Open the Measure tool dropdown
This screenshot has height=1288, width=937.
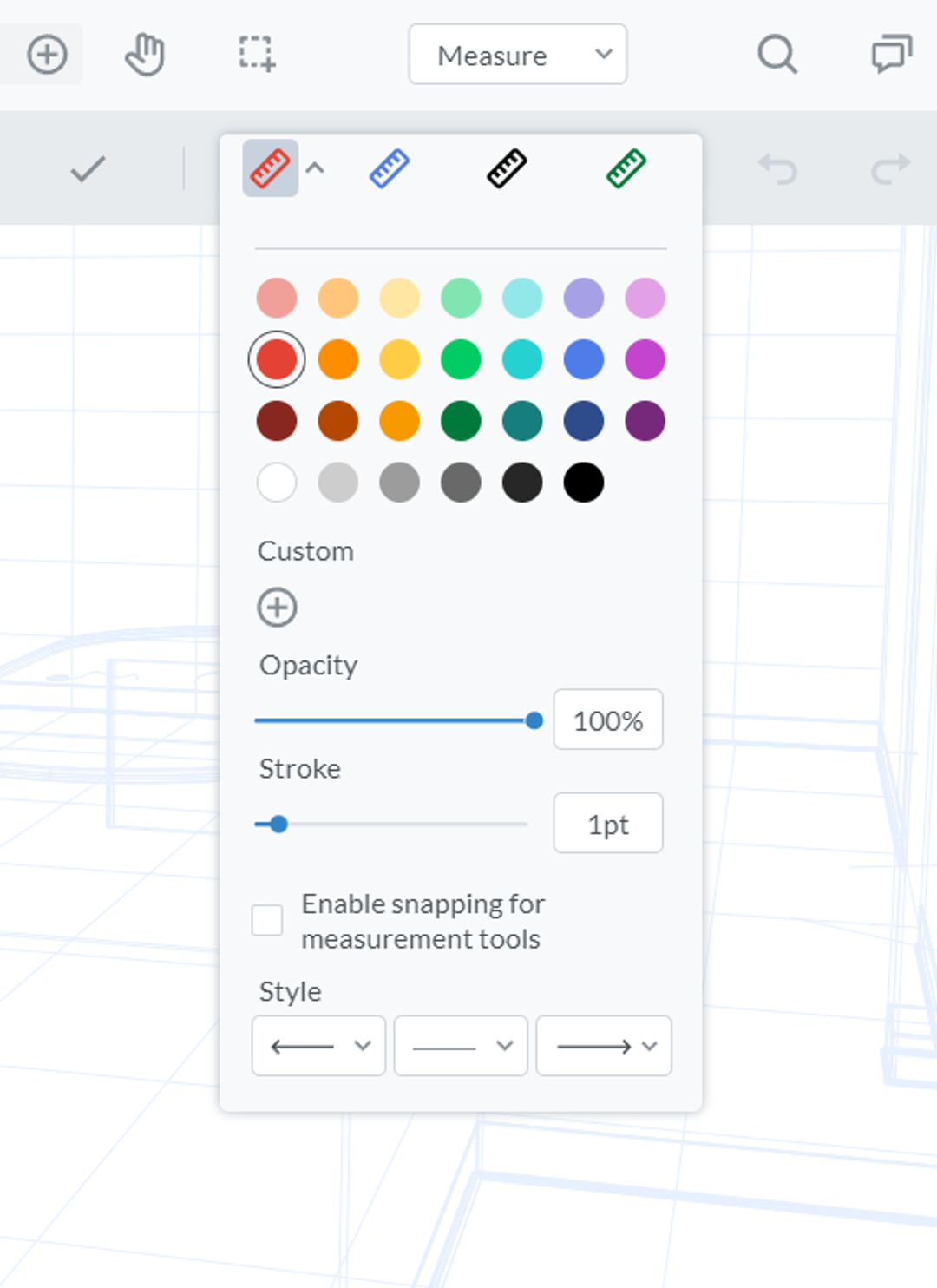coord(517,54)
